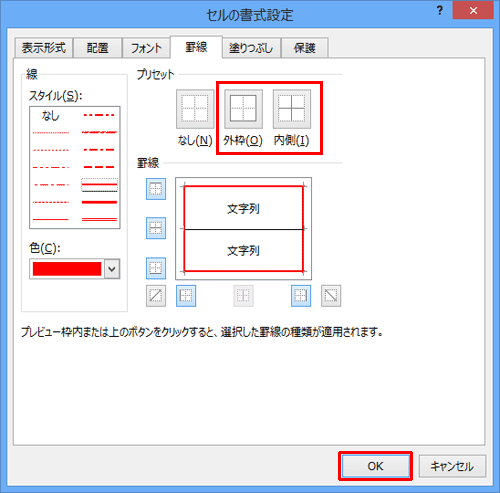Switch to the 配置 tab
This screenshot has height=493, width=500.
97,48
